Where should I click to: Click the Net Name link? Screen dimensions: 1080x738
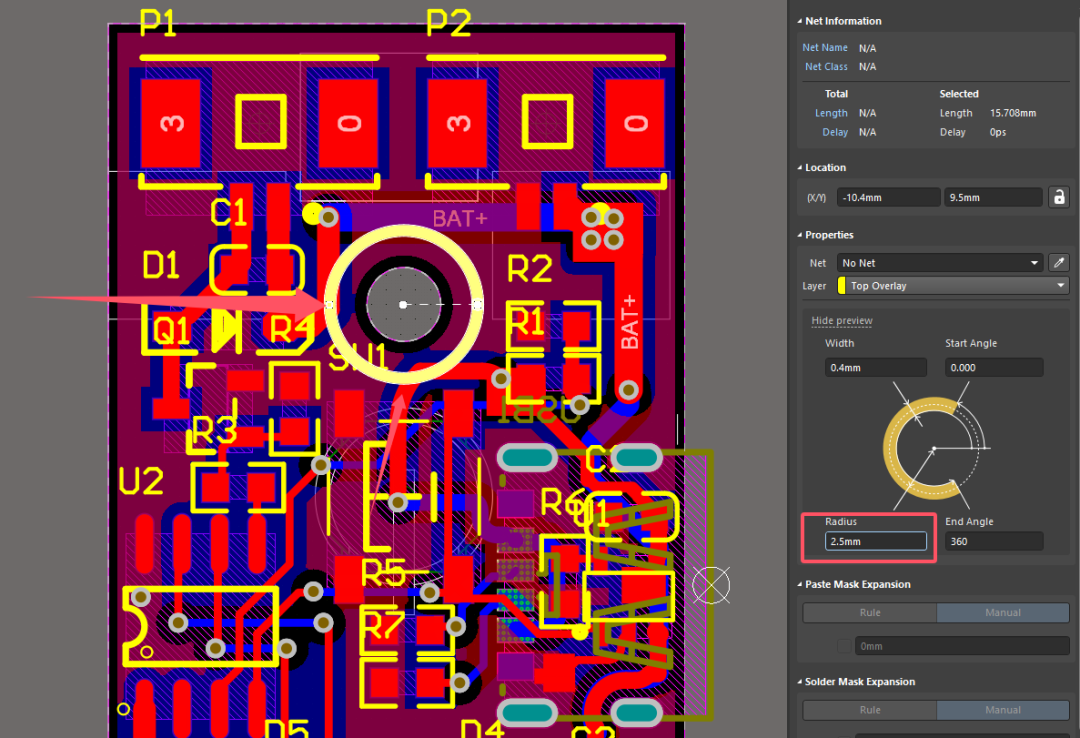tap(824, 48)
